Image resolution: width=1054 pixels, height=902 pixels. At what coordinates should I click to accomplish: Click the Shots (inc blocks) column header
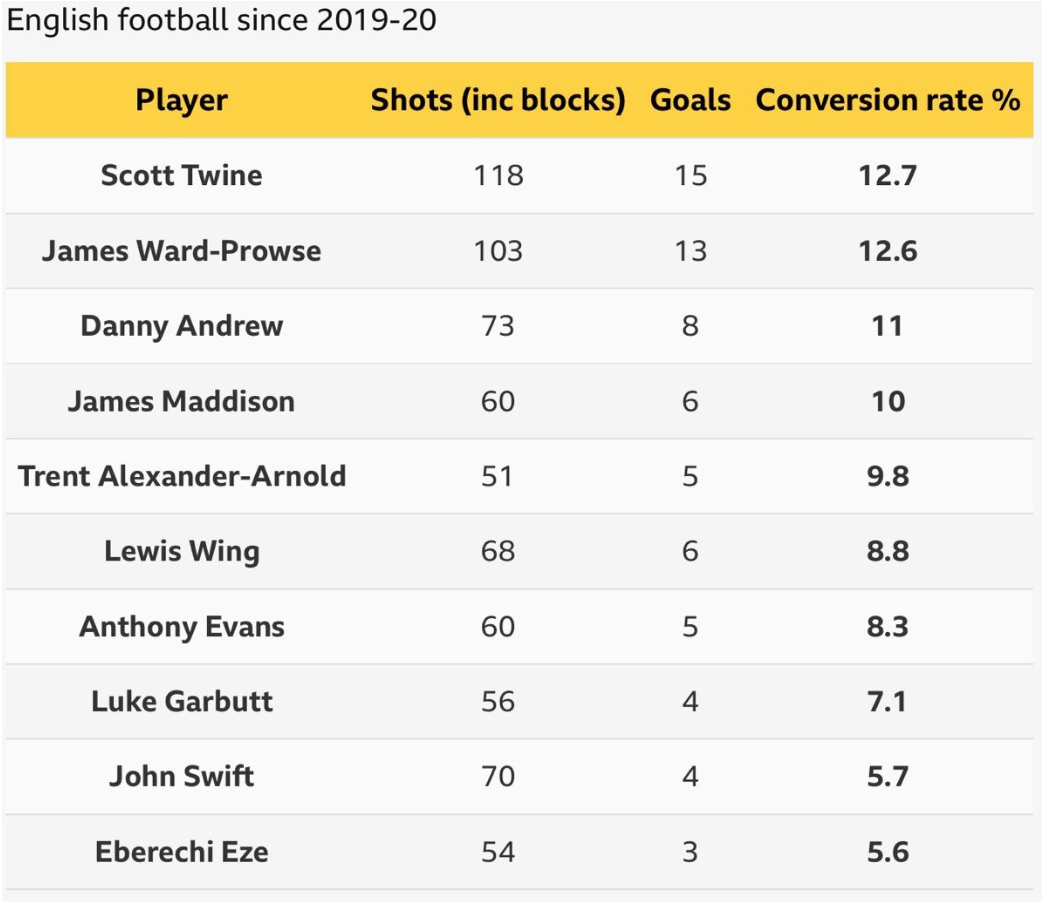(498, 101)
